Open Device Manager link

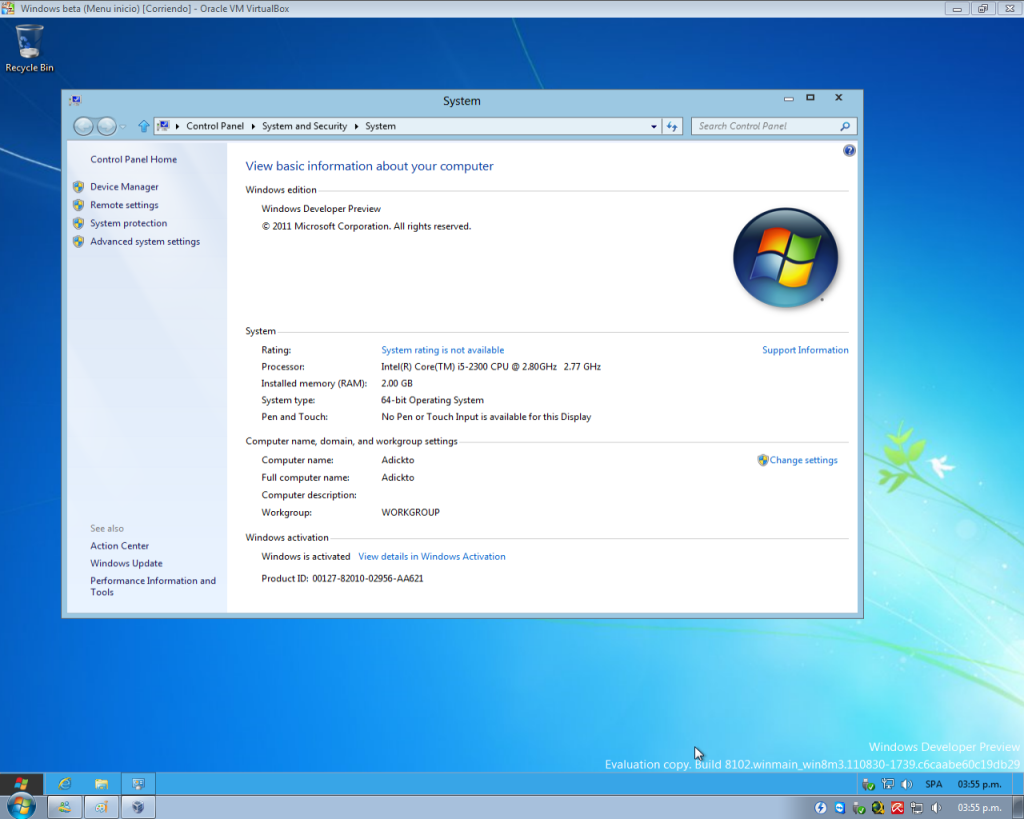pyautogui.click(x=124, y=187)
